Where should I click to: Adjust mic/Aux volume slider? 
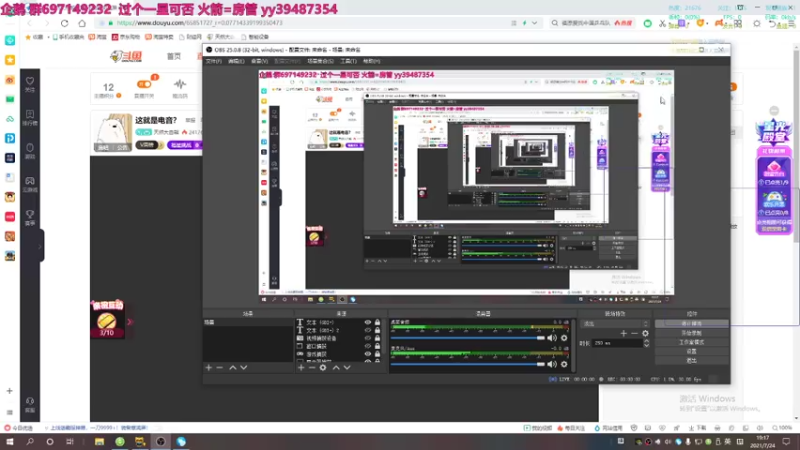point(468,364)
